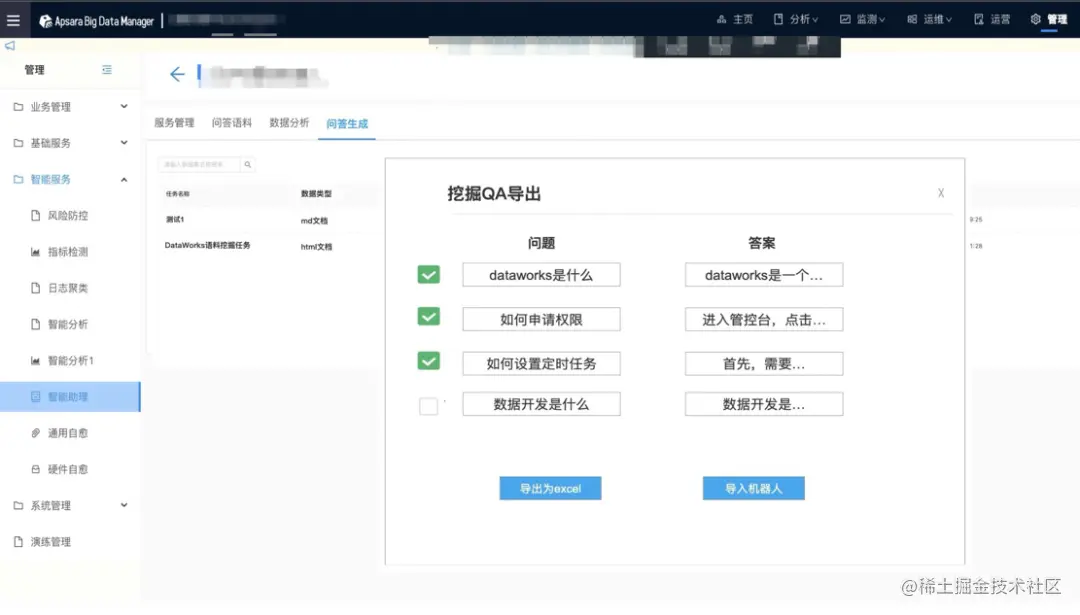Deselect the 如何申请权限 QA pair
1080x615 pixels.
[x=428, y=316]
